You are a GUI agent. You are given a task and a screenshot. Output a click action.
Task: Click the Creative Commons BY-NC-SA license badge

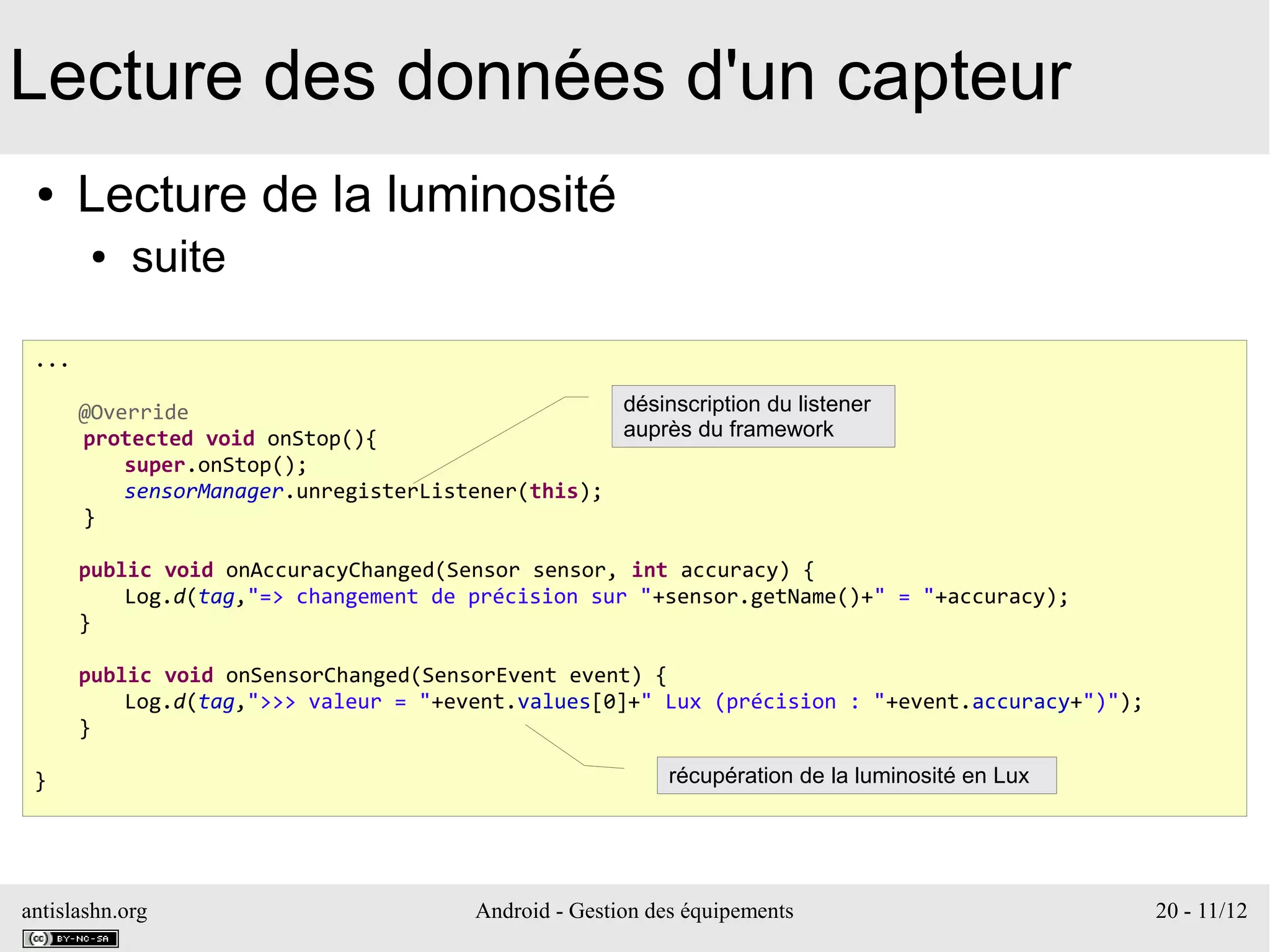[71, 938]
